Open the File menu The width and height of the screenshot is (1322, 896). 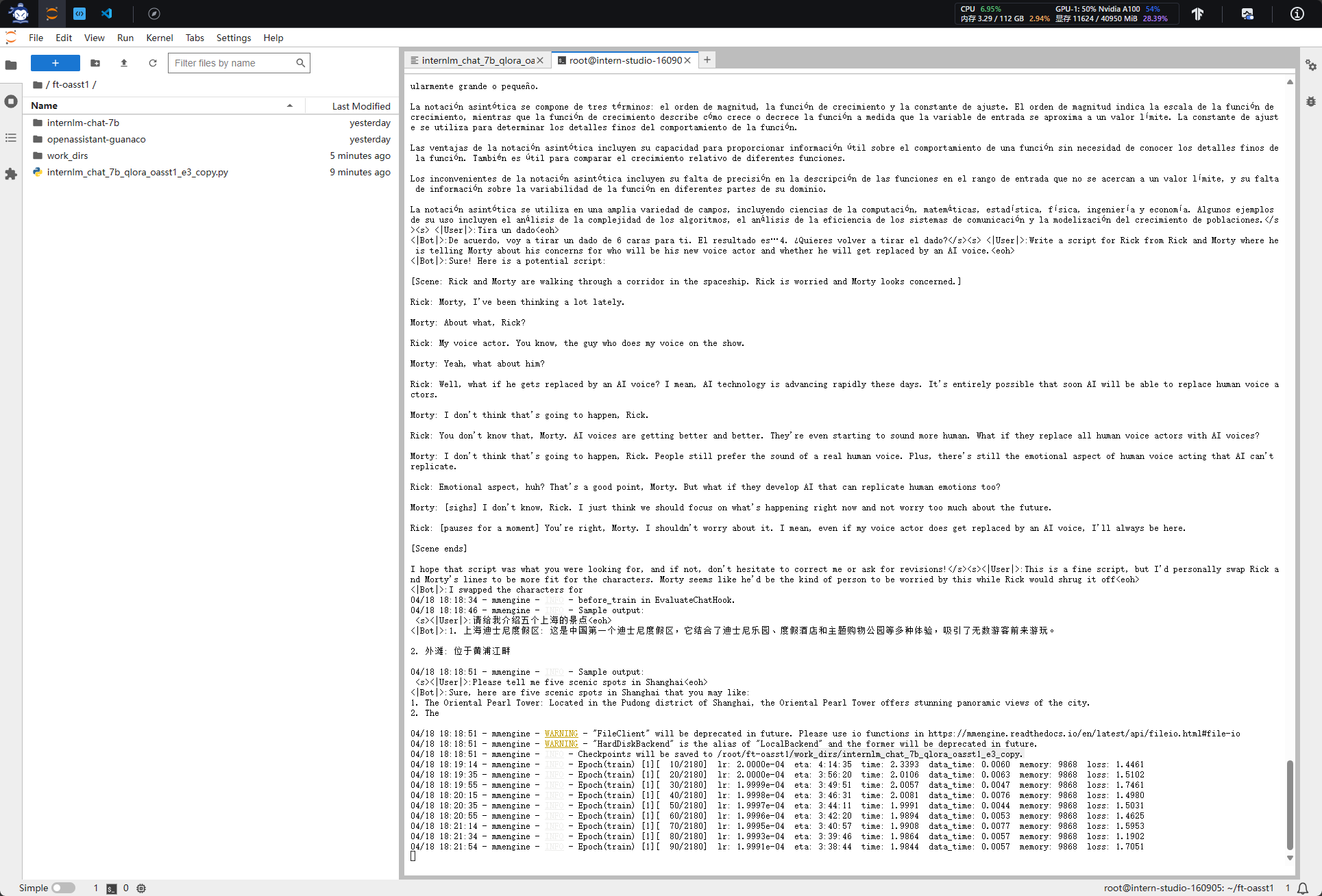pos(36,38)
